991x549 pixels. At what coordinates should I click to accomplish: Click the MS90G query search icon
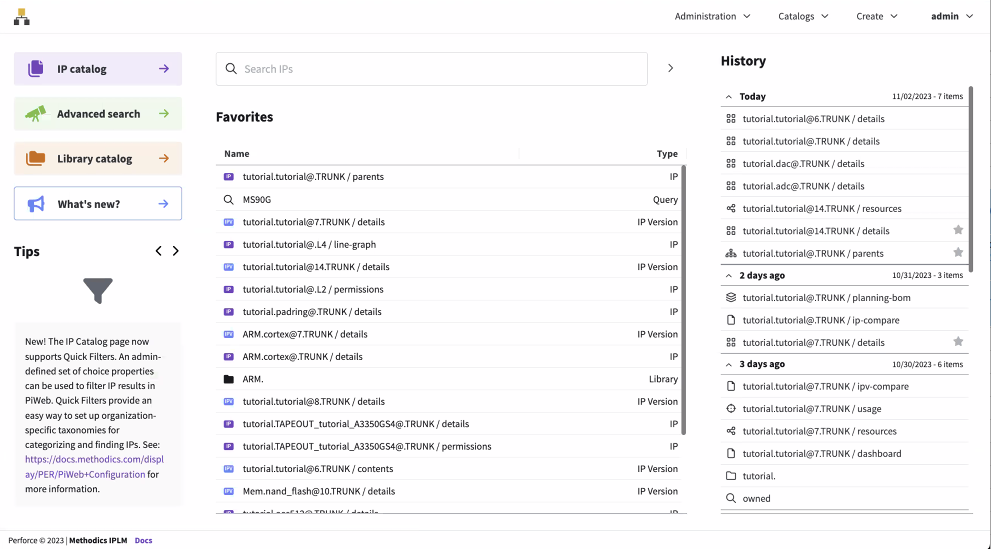(228, 200)
